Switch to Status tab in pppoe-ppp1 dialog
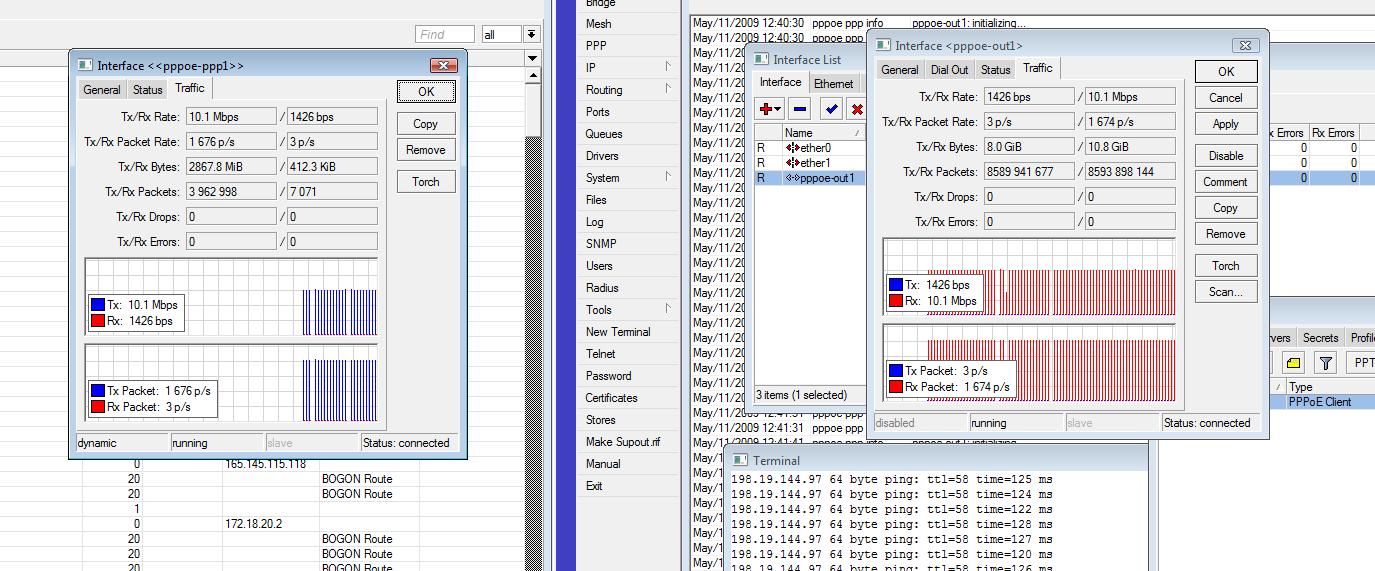This screenshot has height=571, width=1375. coord(148,90)
